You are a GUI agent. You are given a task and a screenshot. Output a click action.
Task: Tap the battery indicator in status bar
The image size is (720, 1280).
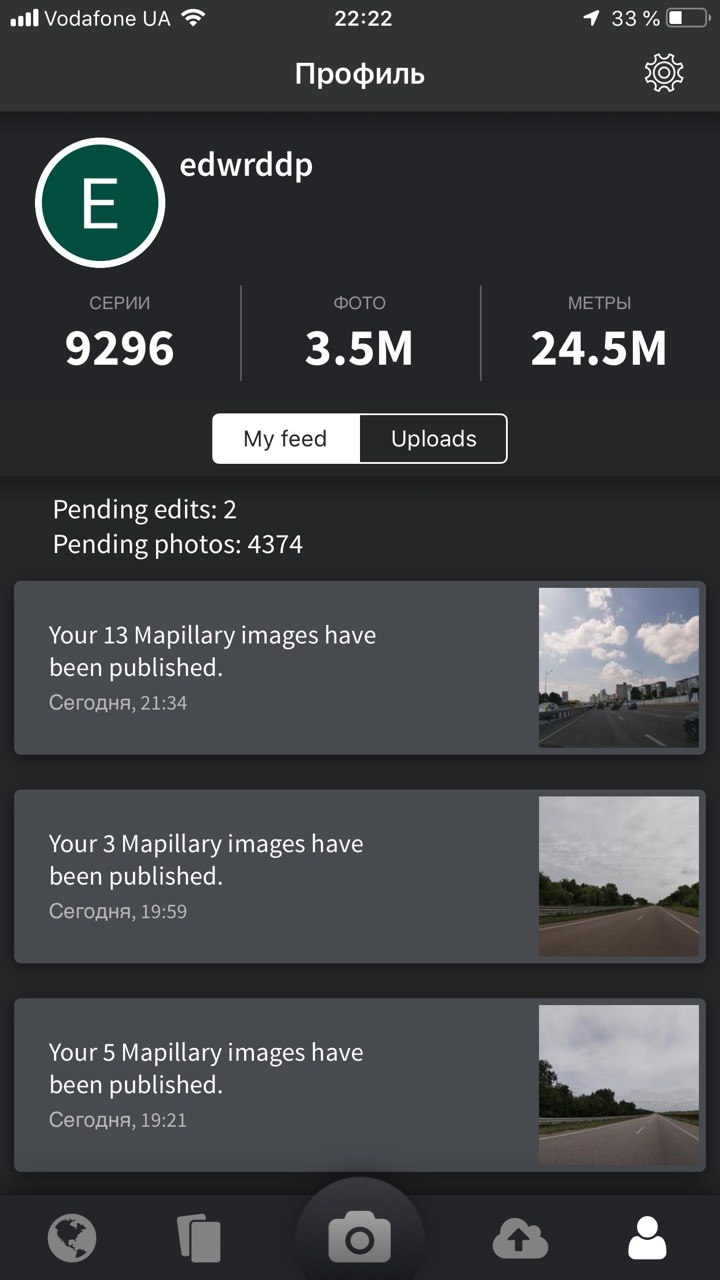tap(689, 18)
